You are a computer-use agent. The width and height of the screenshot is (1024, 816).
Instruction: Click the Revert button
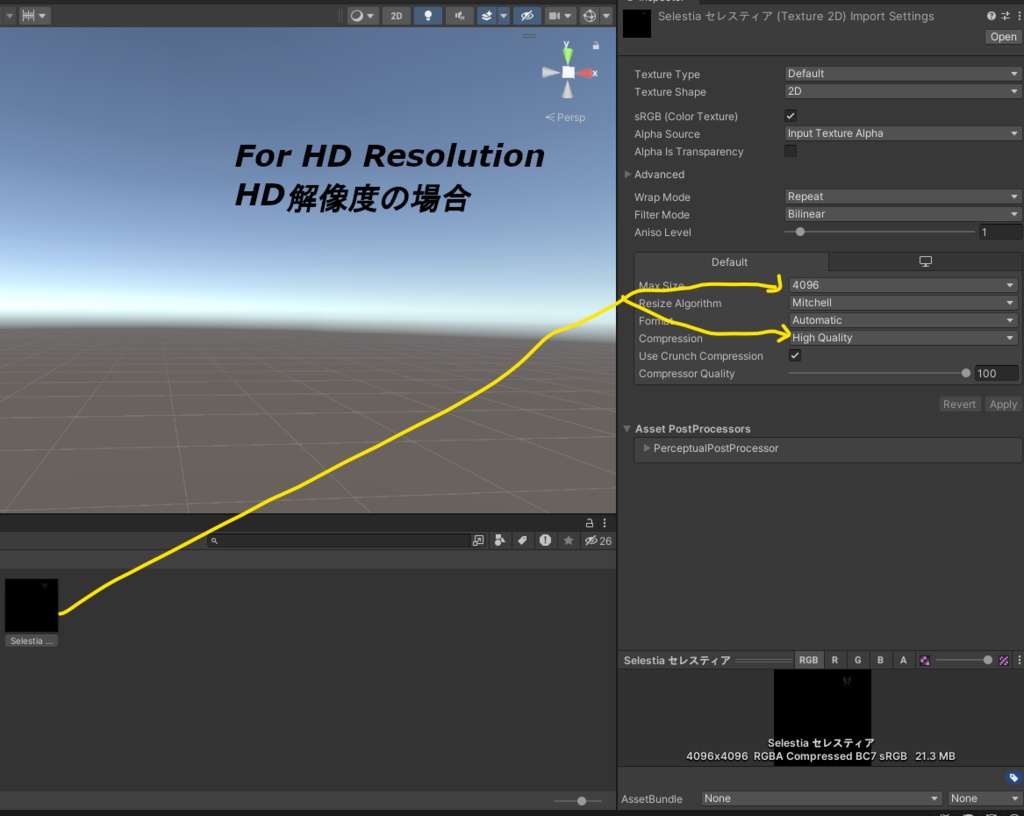(959, 404)
